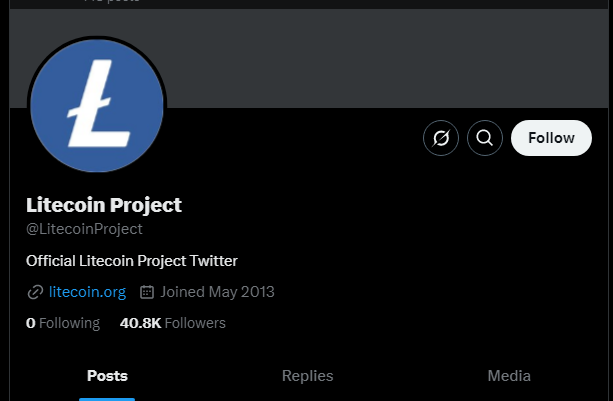Click the posts count text at top
This screenshot has height=401, width=613.
112,1
